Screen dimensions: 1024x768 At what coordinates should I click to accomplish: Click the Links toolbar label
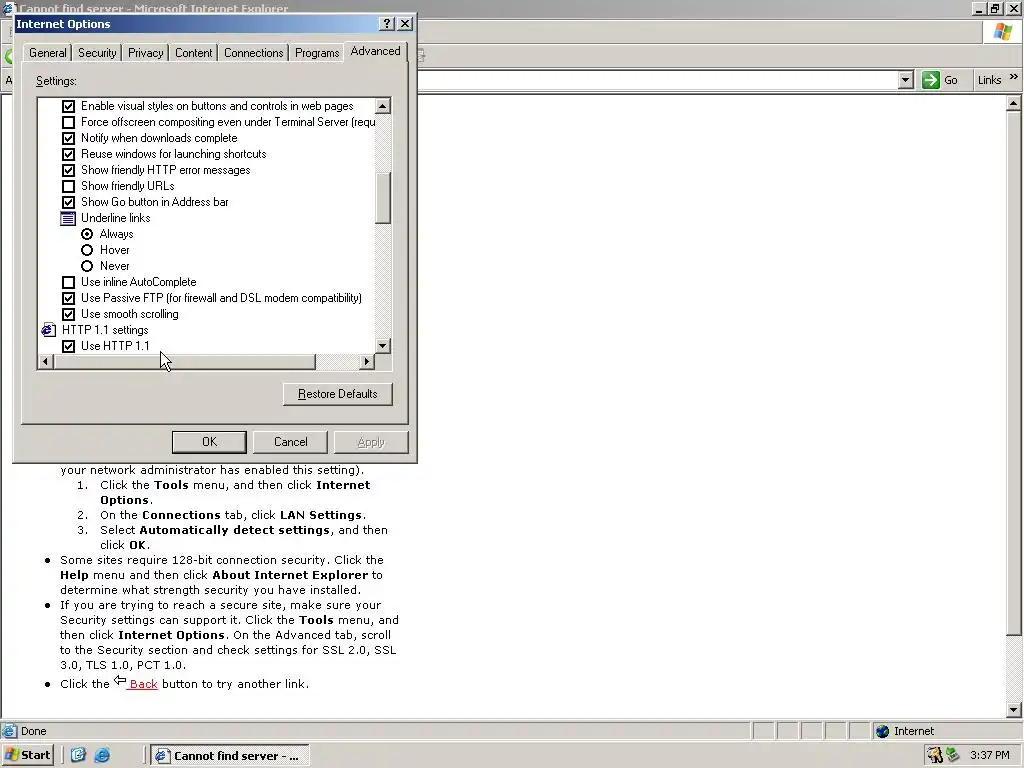click(x=989, y=80)
